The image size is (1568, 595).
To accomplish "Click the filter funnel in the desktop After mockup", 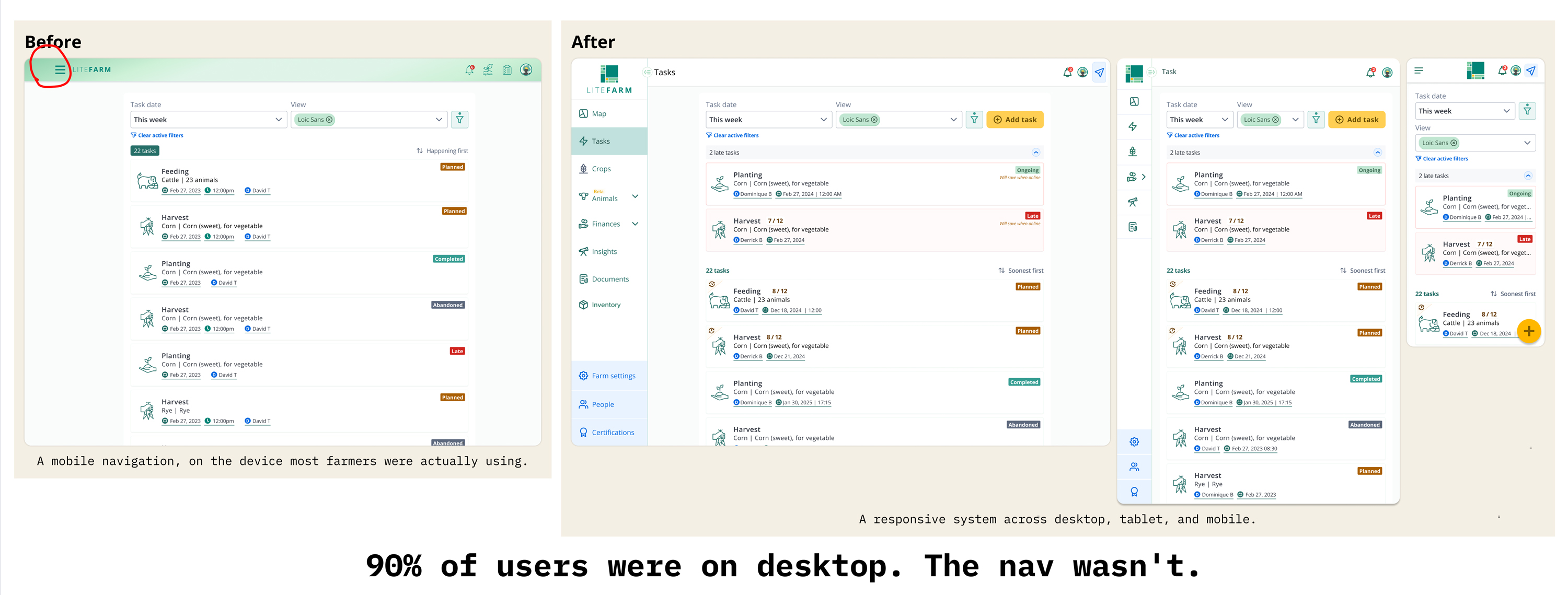I will tap(974, 119).
